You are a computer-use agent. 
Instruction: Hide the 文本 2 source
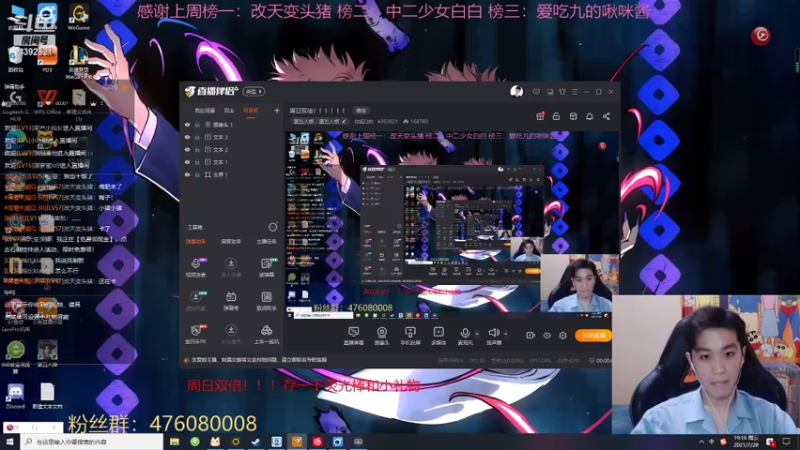187,149
